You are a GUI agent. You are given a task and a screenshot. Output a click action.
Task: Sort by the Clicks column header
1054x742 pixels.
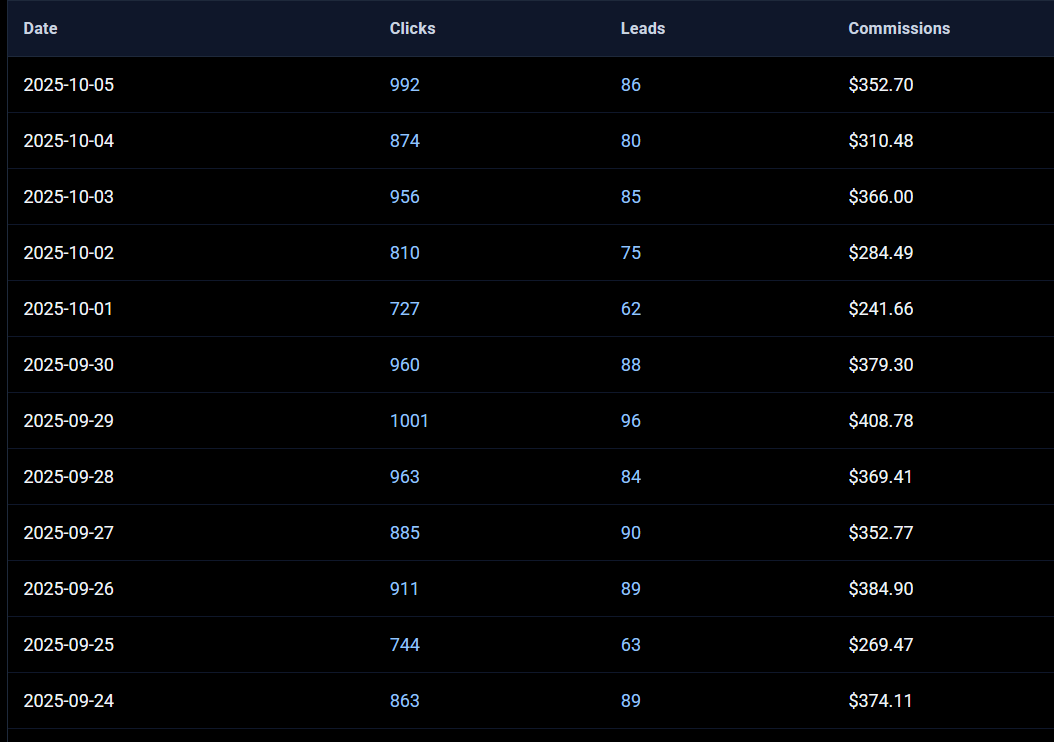412,28
